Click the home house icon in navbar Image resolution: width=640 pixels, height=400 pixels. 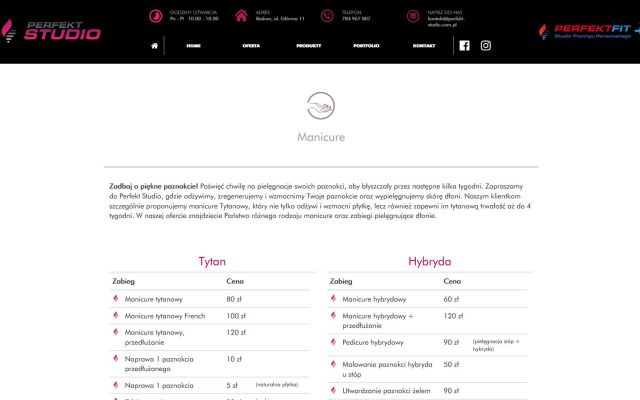[155, 45]
